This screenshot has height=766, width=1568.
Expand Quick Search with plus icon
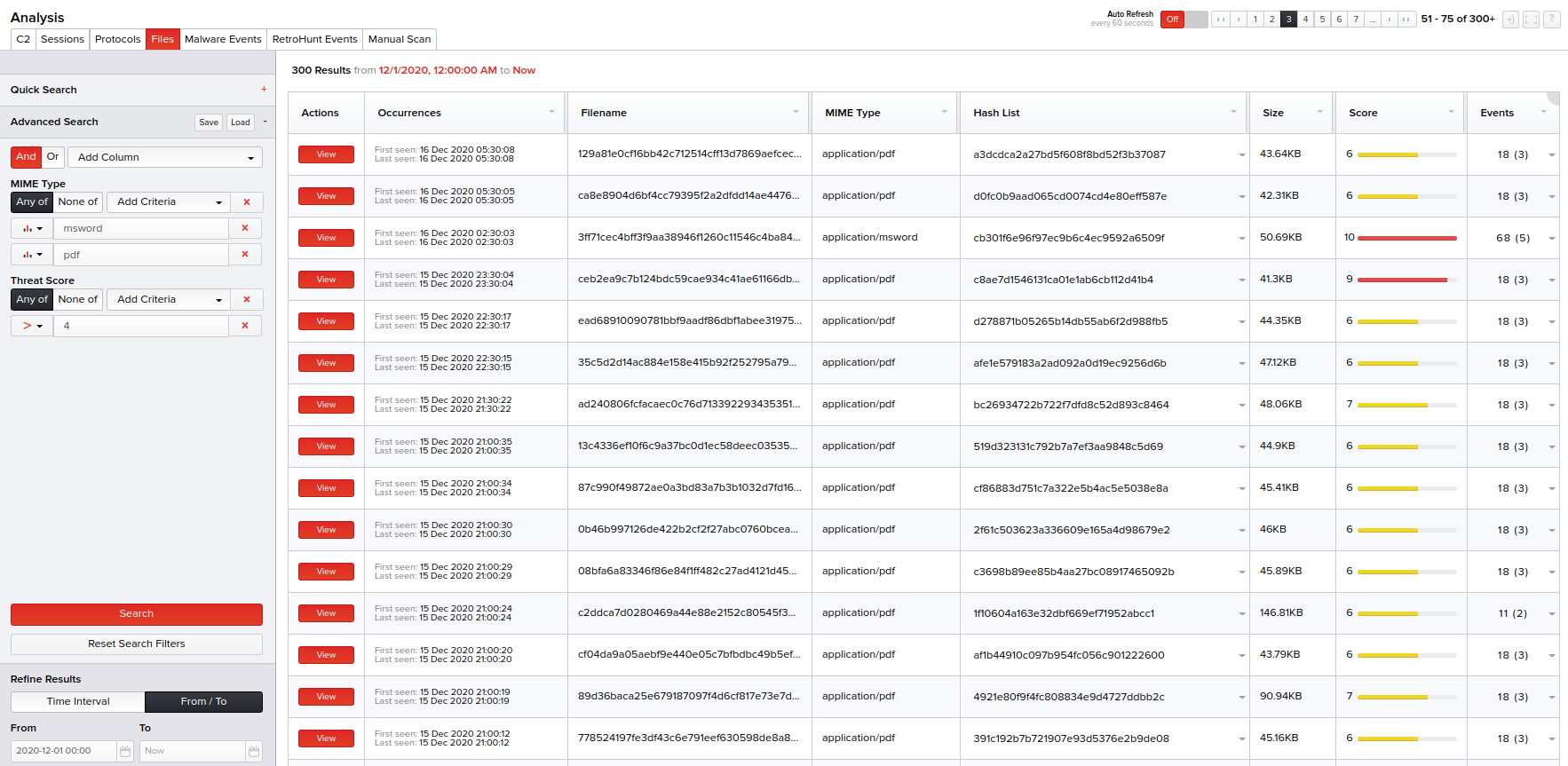[264, 90]
